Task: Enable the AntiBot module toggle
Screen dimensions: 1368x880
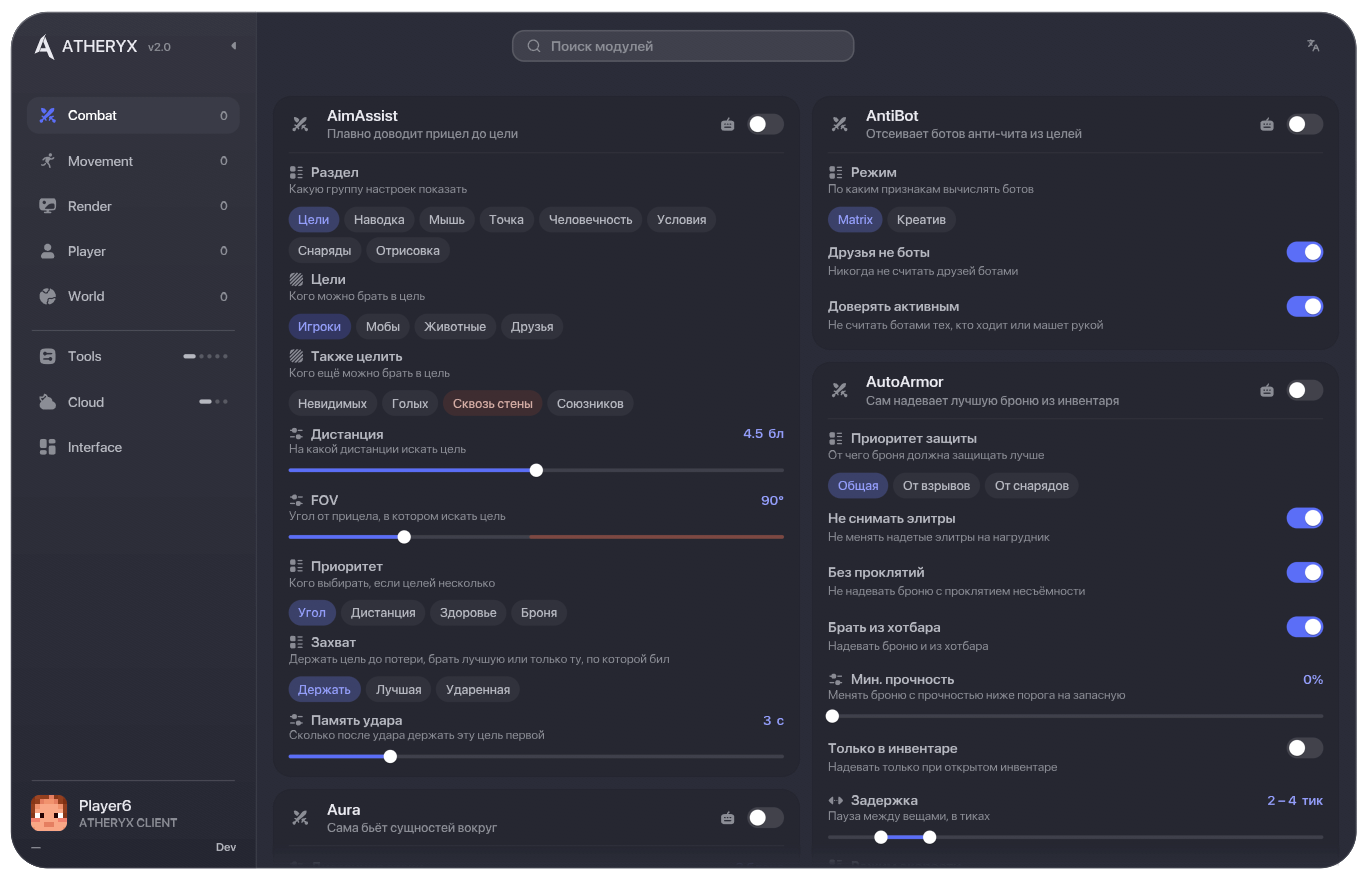Action: click(1304, 124)
